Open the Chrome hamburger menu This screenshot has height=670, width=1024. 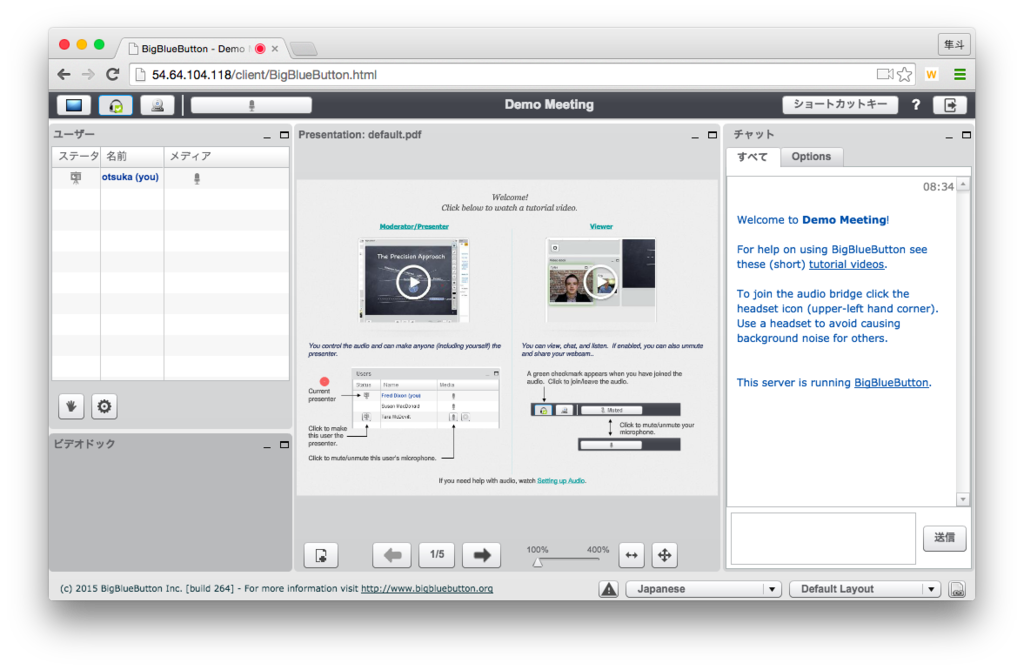click(959, 74)
